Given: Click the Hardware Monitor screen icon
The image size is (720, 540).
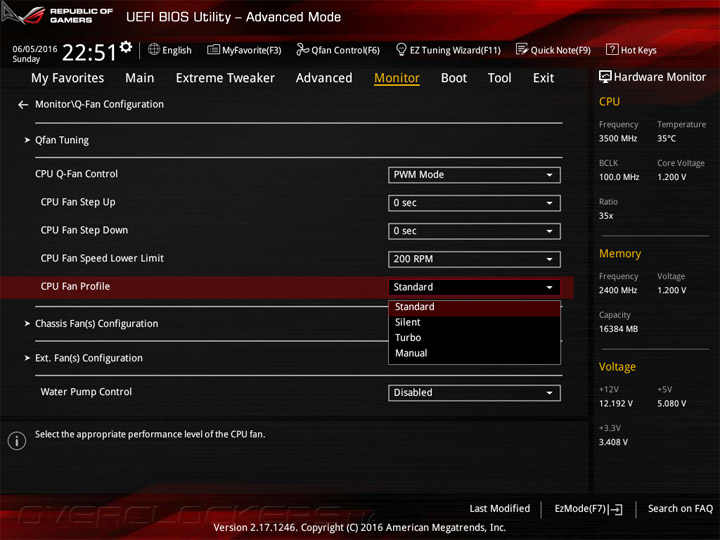Looking at the screenshot, I should [605, 77].
